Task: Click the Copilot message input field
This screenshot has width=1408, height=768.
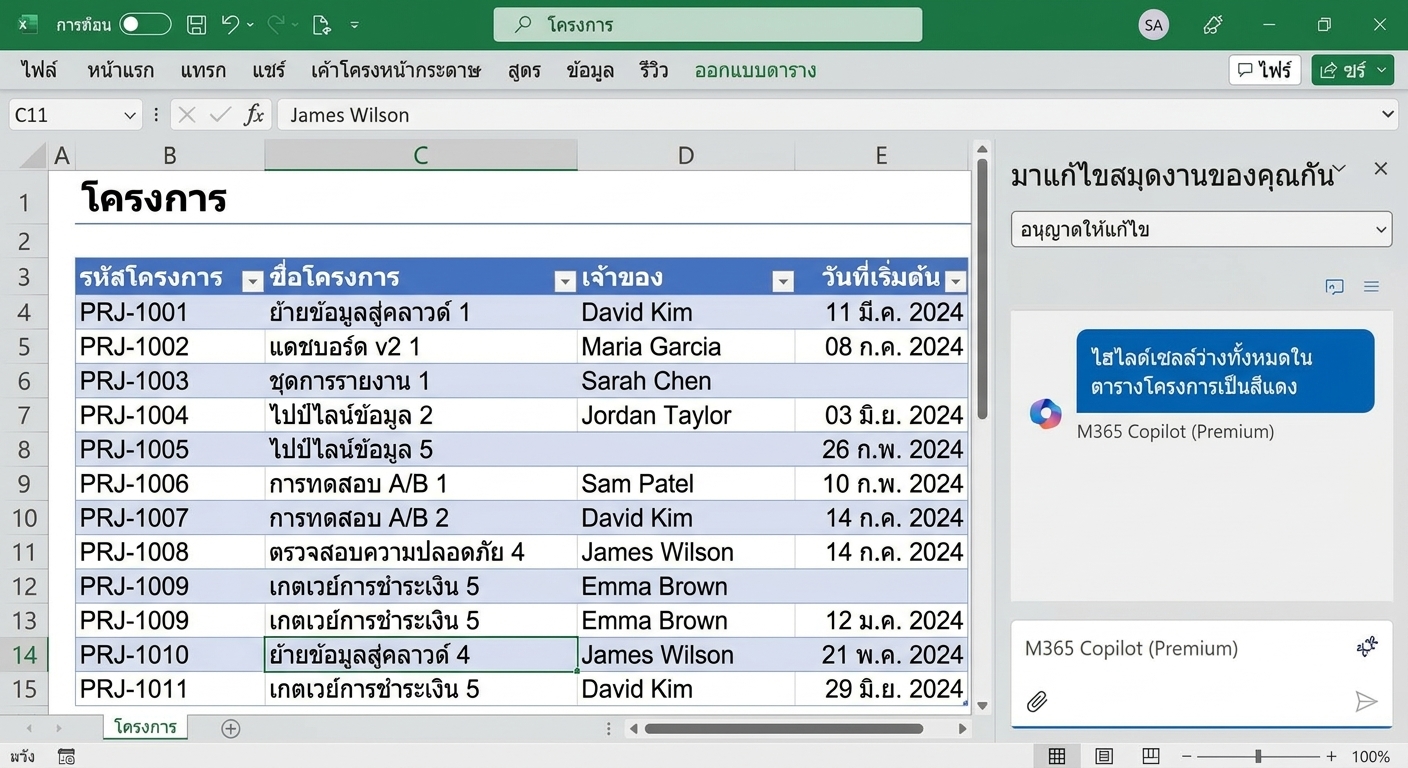Action: coord(1201,673)
